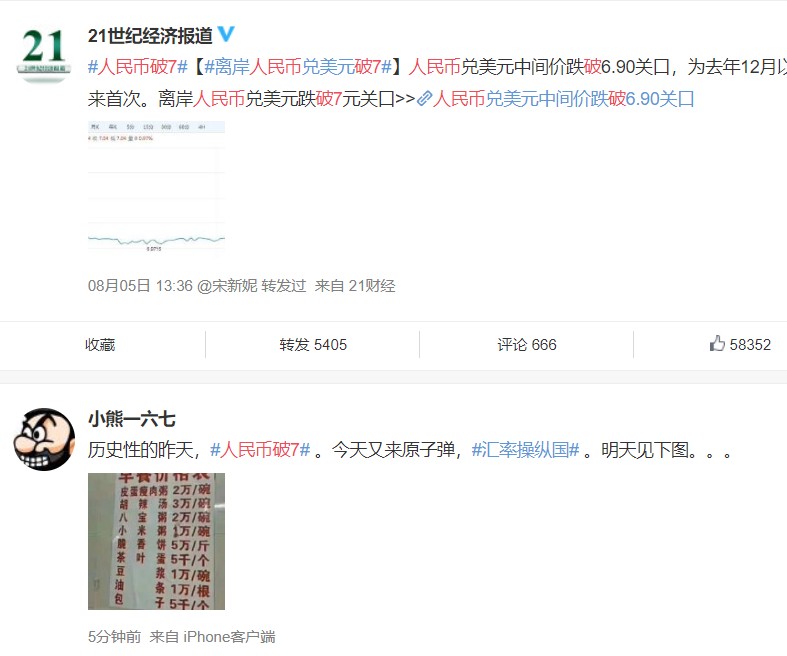Open #人民币破7# hashtag in second post
This screenshot has height=656, width=787.
click(x=260, y=450)
